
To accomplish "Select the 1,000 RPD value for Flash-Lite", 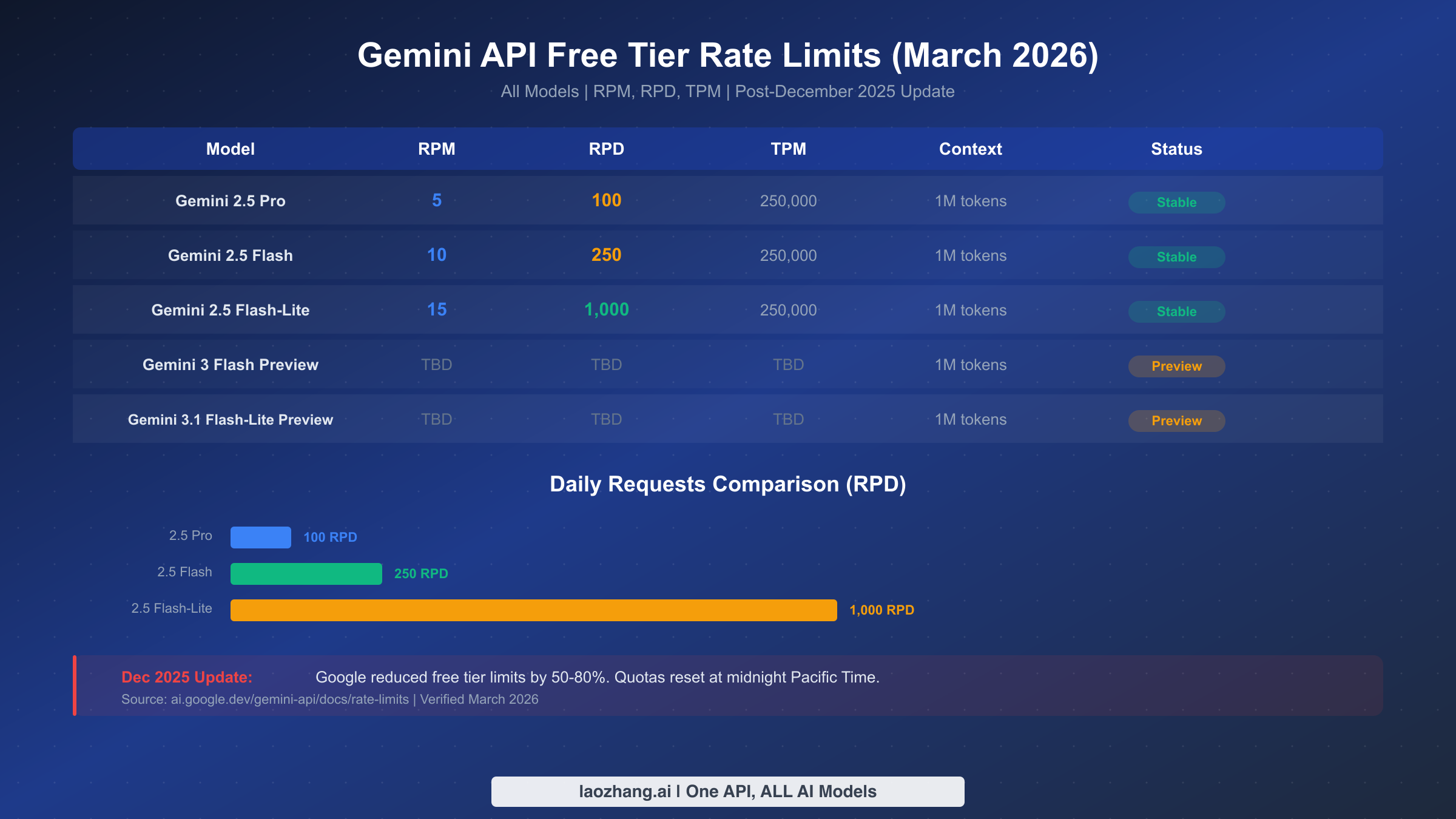I will coord(607,309).
